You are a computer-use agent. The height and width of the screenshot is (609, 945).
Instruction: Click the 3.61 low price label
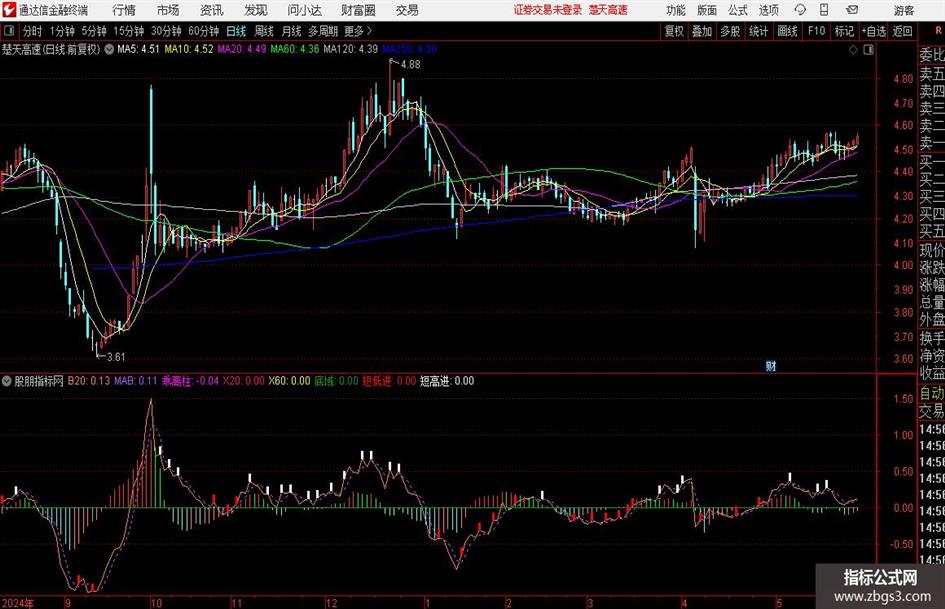(x=116, y=357)
